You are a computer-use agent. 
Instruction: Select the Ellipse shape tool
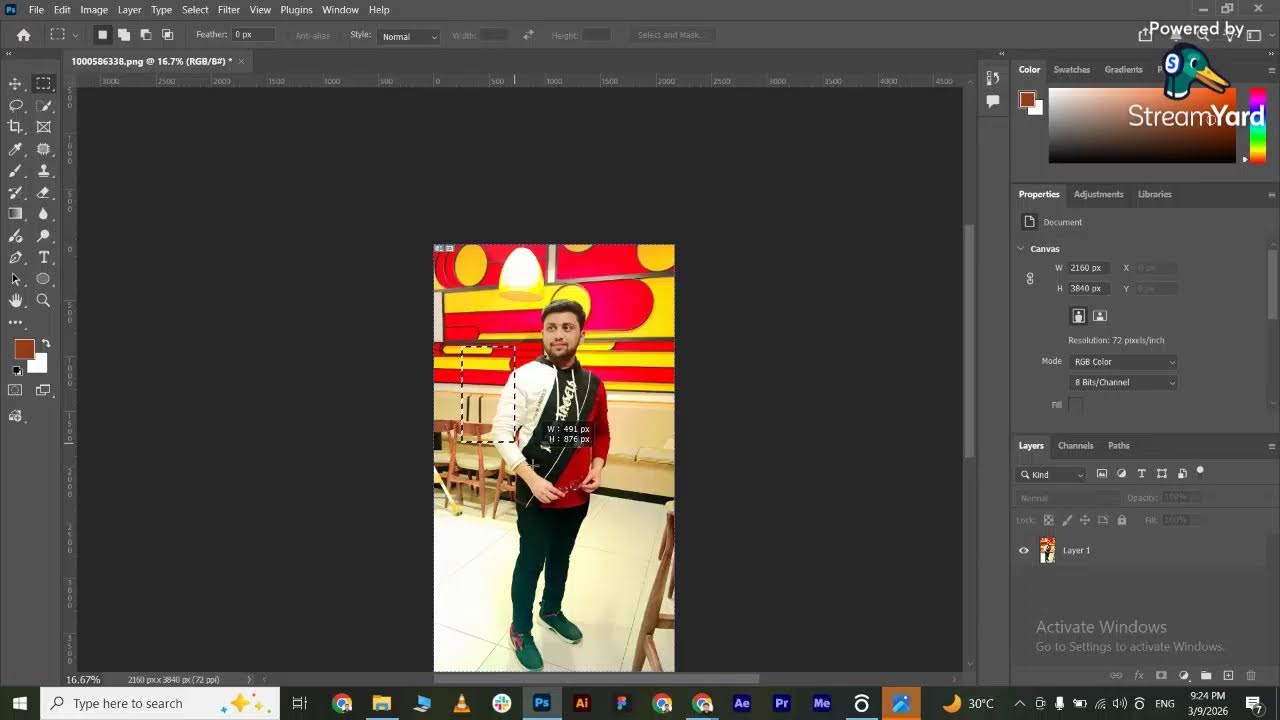pos(43,279)
